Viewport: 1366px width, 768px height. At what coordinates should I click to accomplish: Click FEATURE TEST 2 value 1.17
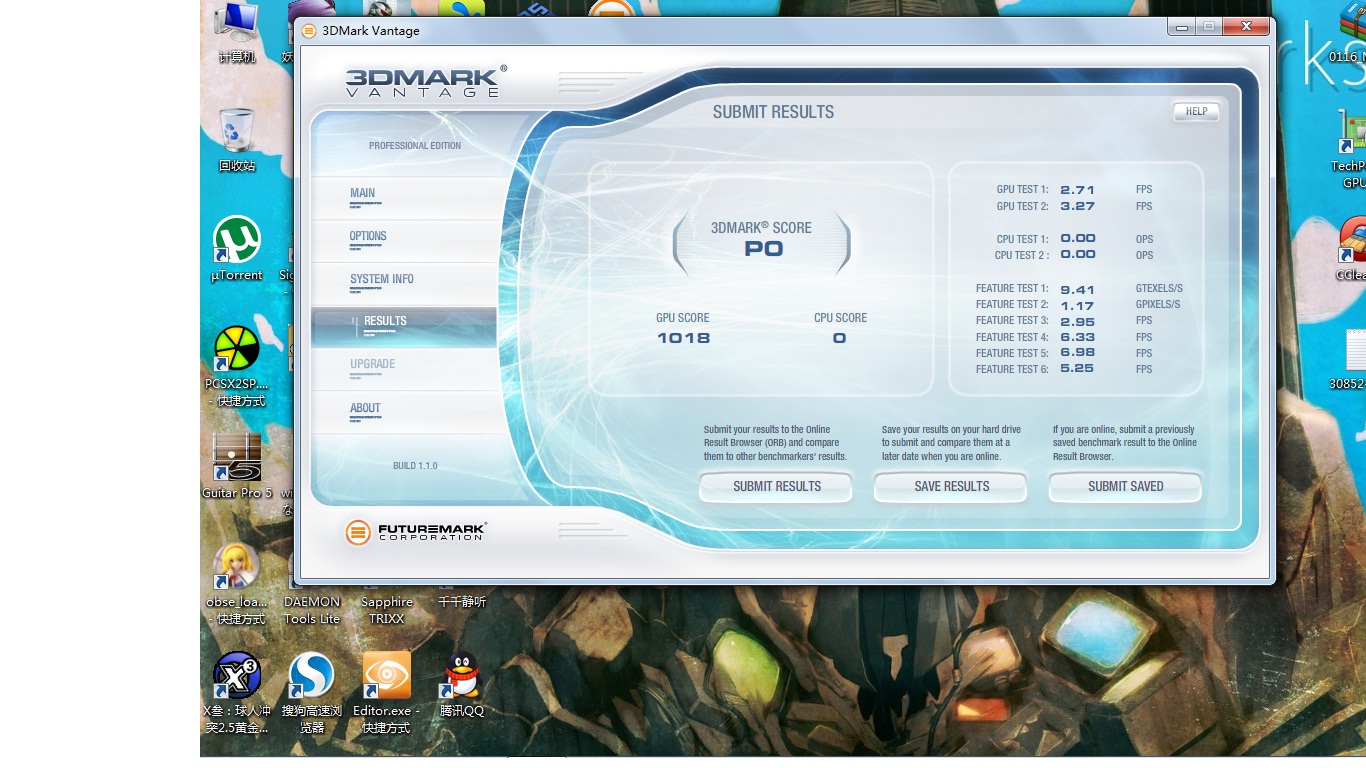[1078, 306]
